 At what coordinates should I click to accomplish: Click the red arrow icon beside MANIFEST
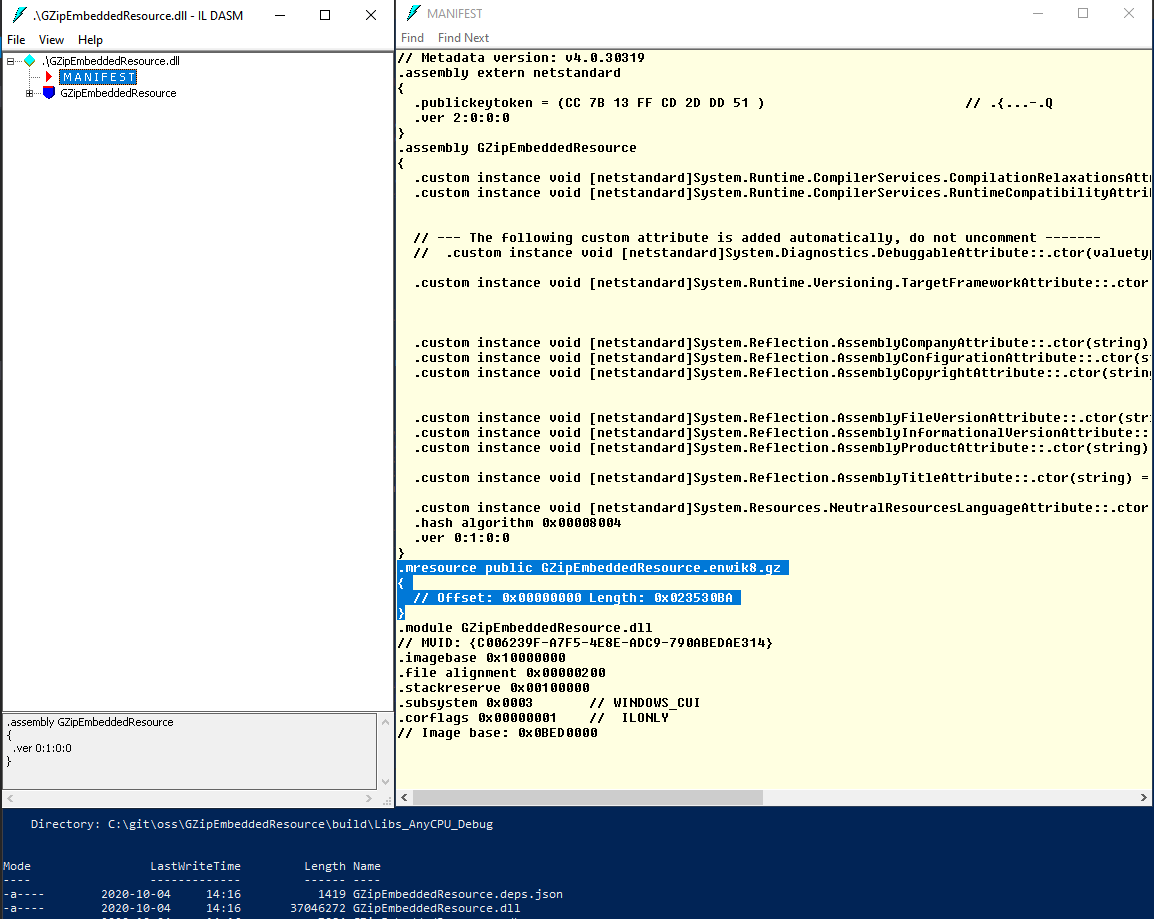click(46, 76)
